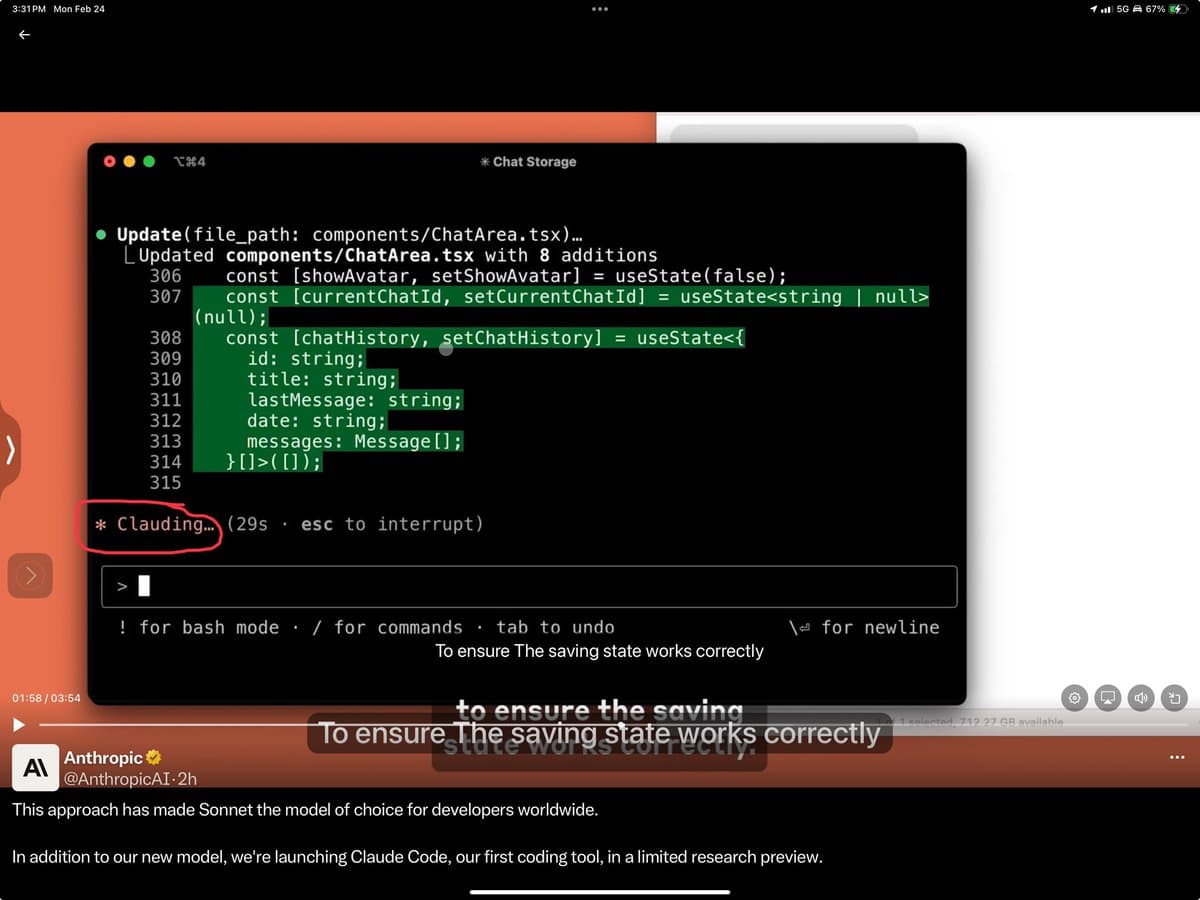This screenshot has width=1200, height=900.
Task: Play the video
Action: click(x=17, y=724)
